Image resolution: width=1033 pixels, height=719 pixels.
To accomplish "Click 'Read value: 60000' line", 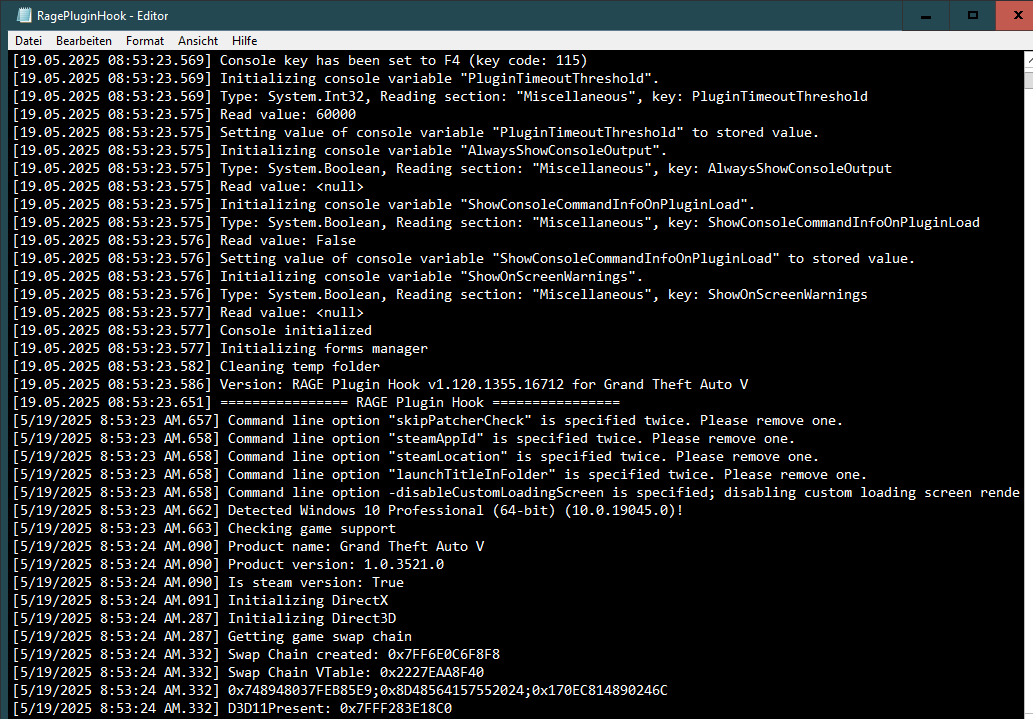I will [x=184, y=115].
